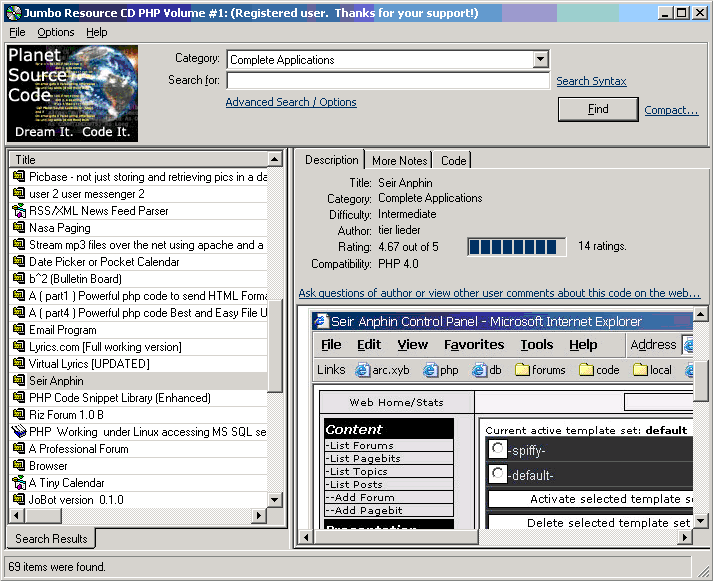This screenshot has height=581, width=713.
Task: Click the results list vertical scrollbar thumb
Action: click(275, 346)
